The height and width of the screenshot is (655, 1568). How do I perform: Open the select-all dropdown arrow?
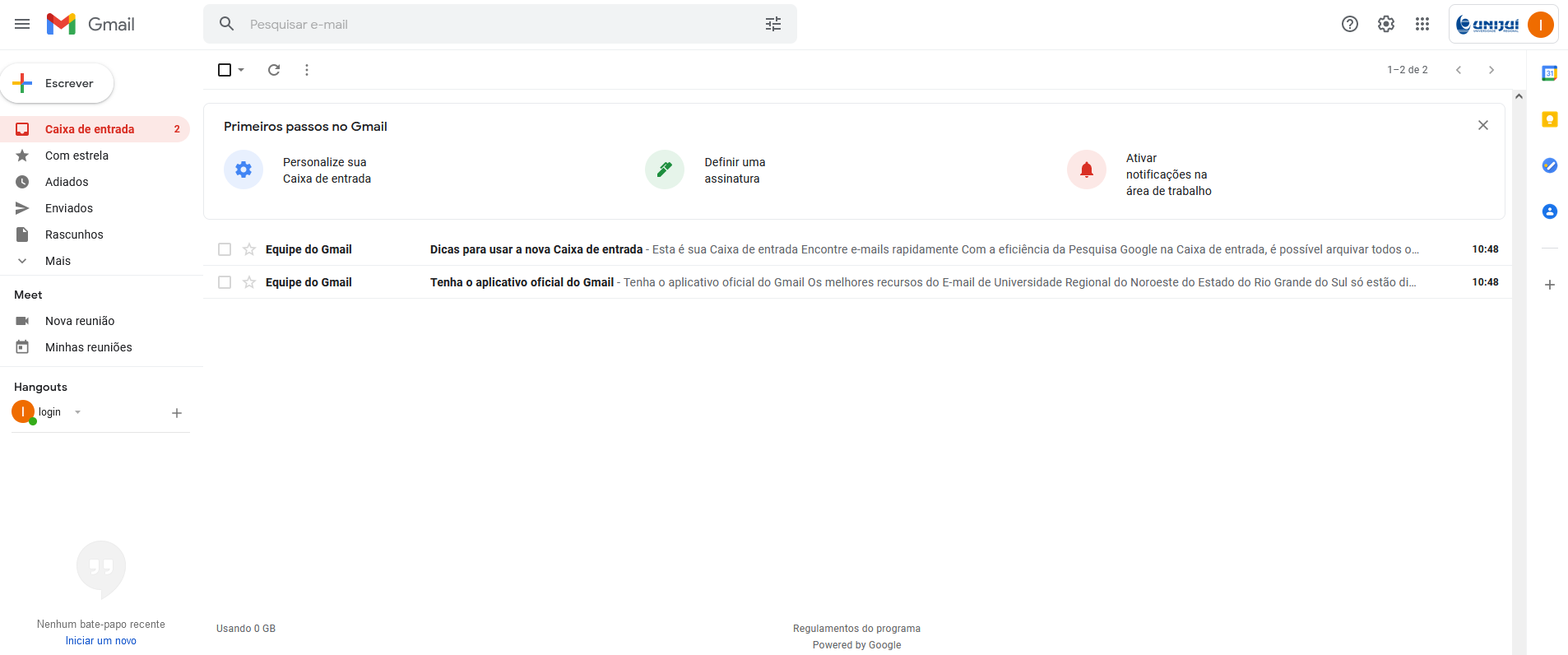pyautogui.click(x=241, y=70)
